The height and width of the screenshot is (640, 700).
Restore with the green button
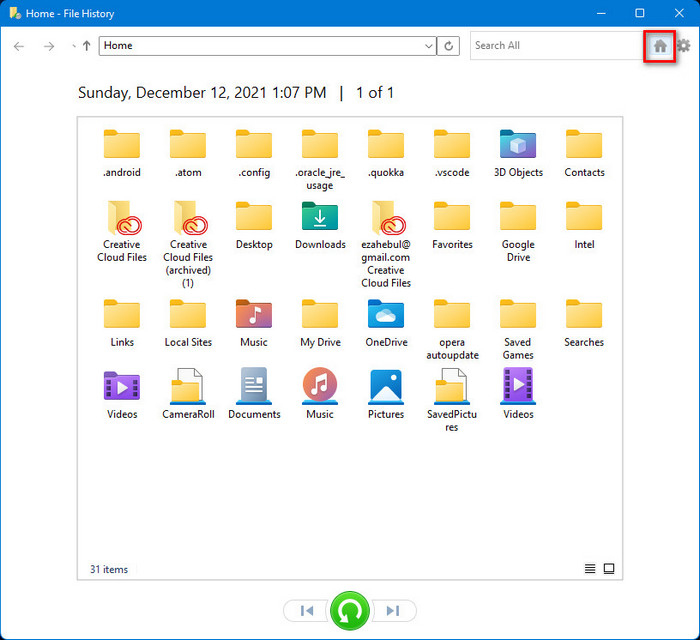350,611
